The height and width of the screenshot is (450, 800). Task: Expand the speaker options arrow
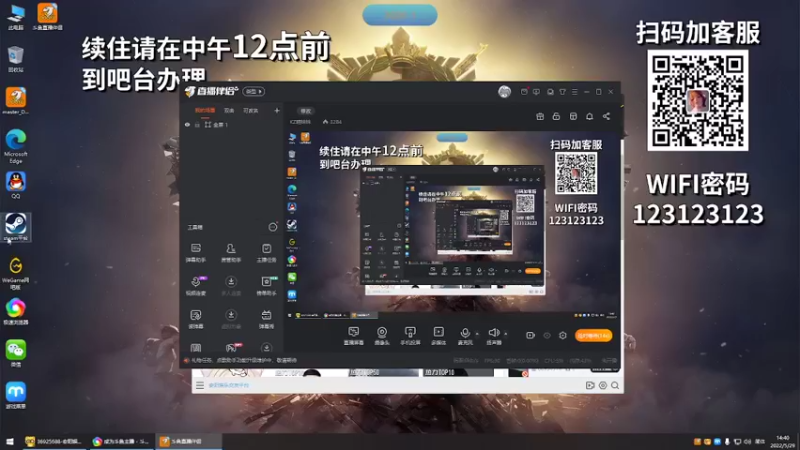[506, 334]
